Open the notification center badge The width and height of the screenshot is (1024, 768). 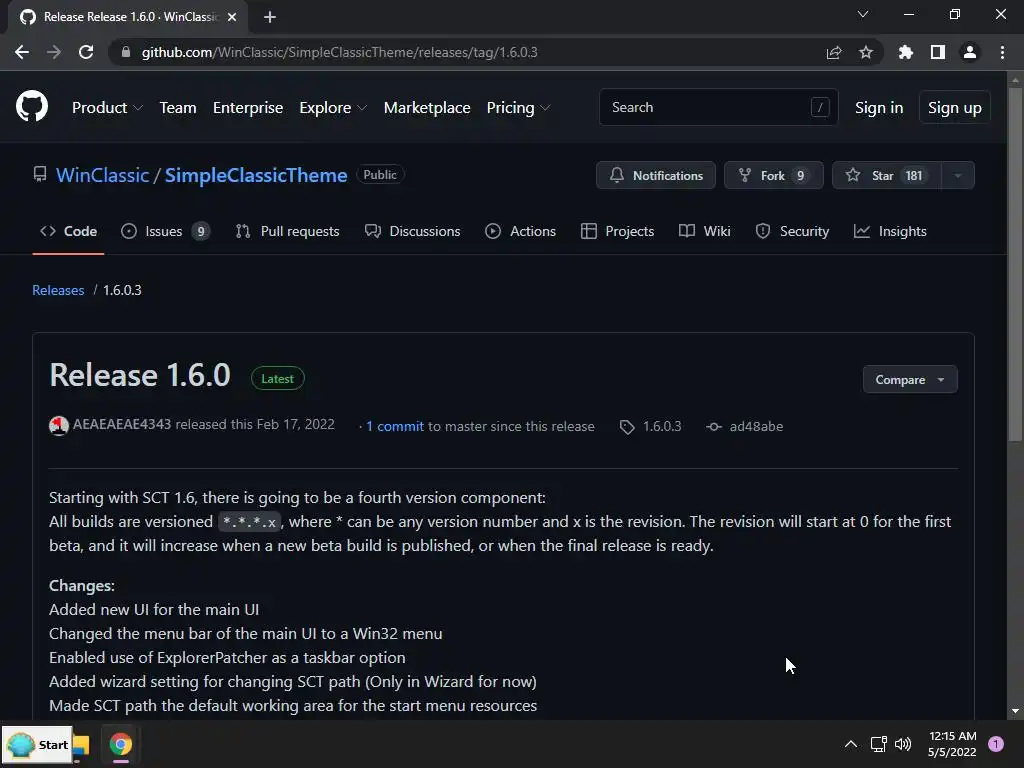(x=996, y=744)
